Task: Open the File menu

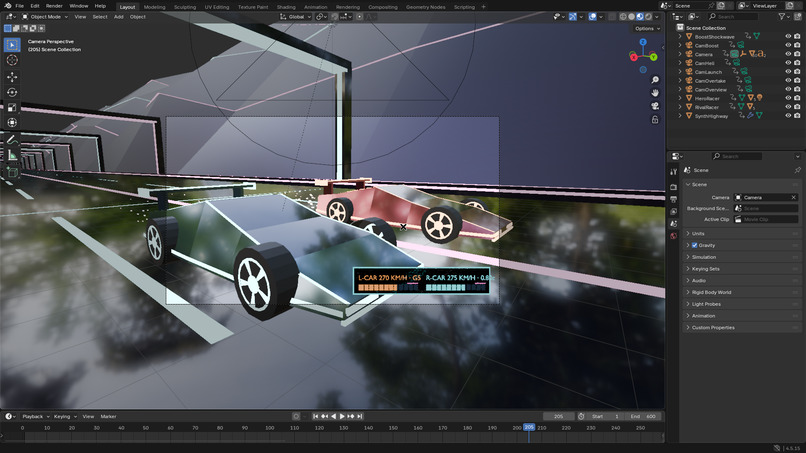Action: (20, 6)
